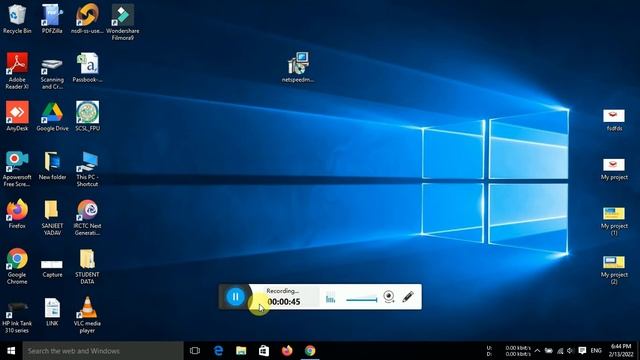Expand the hidden system tray icons
The height and width of the screenshot is (360, 640).
(537, 351)
